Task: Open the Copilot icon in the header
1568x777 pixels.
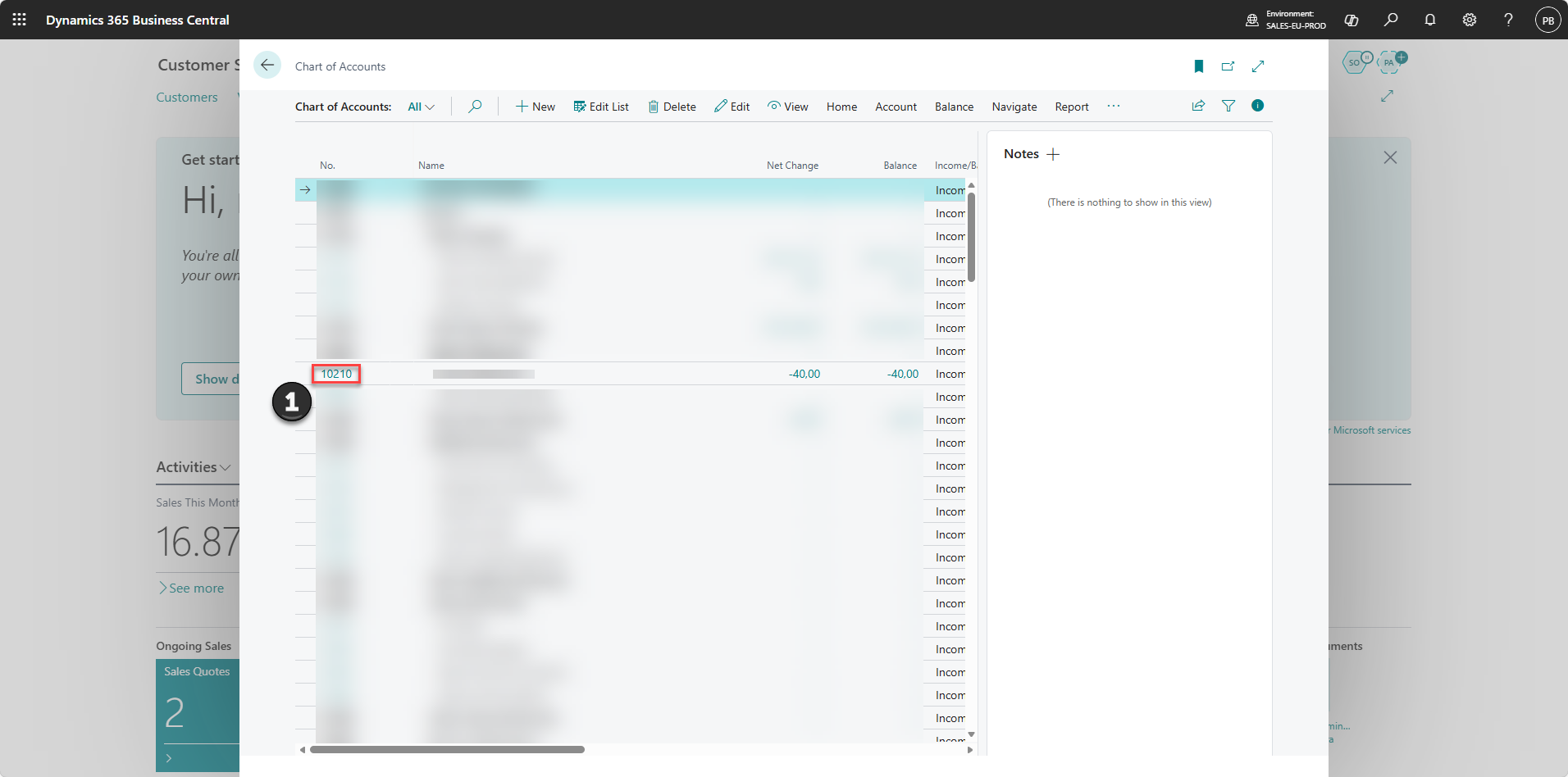Action: [x=1351, y=20]
